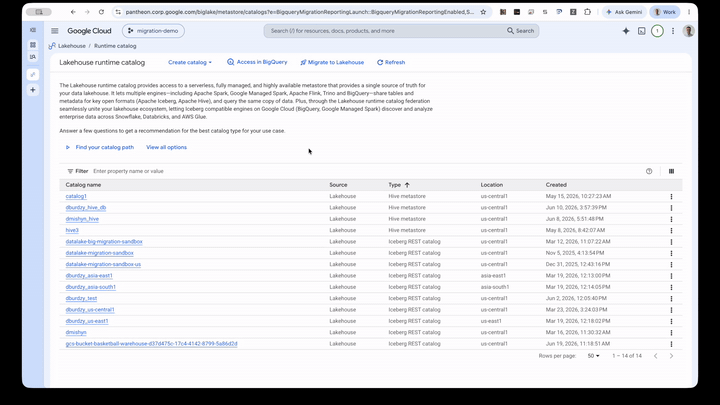Bookmark this page with the star icon
This screenshot has width=720, height=405.
click(x=483, y=12)
